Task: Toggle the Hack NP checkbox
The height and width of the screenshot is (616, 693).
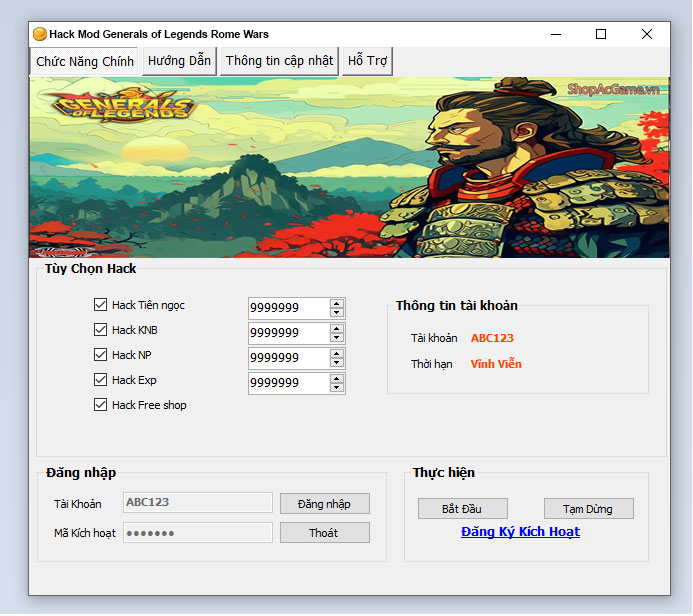Action: [x=100, y=355]
